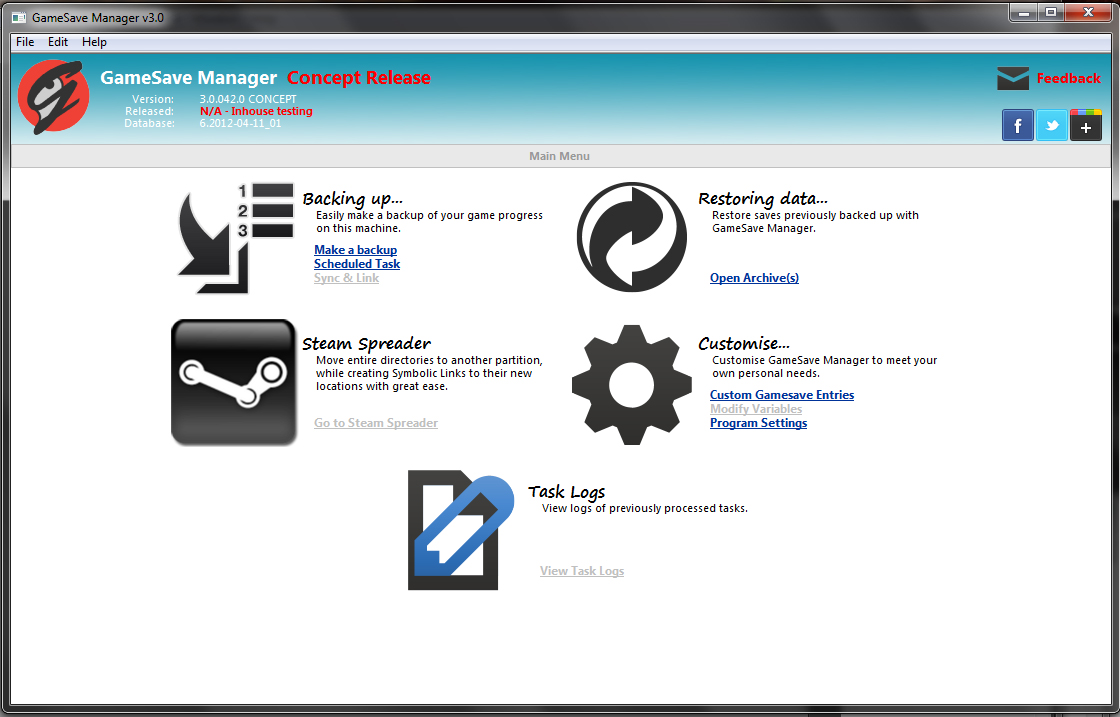The width and height of the screenshot is (1120, 717).
Task: Click the Main Menu header bar
Action: click(x=559, y=156)
